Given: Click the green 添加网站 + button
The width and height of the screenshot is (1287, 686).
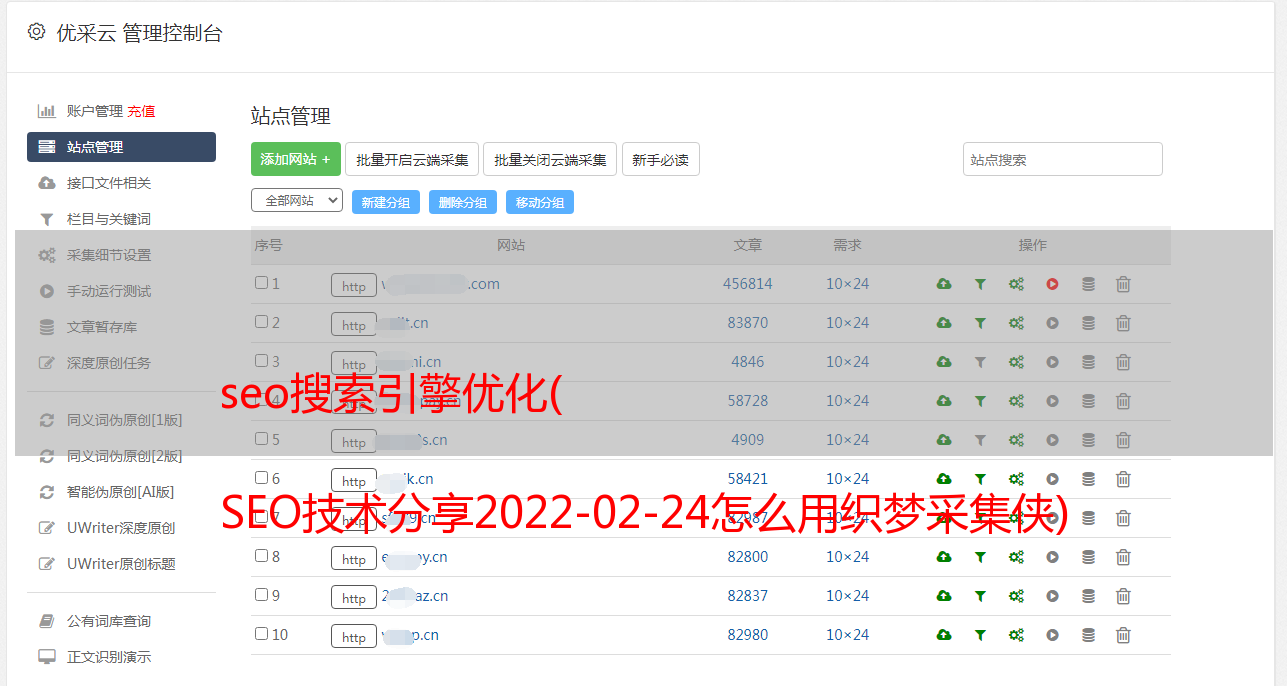Looking at the screenshot, I should click(296, 159).
